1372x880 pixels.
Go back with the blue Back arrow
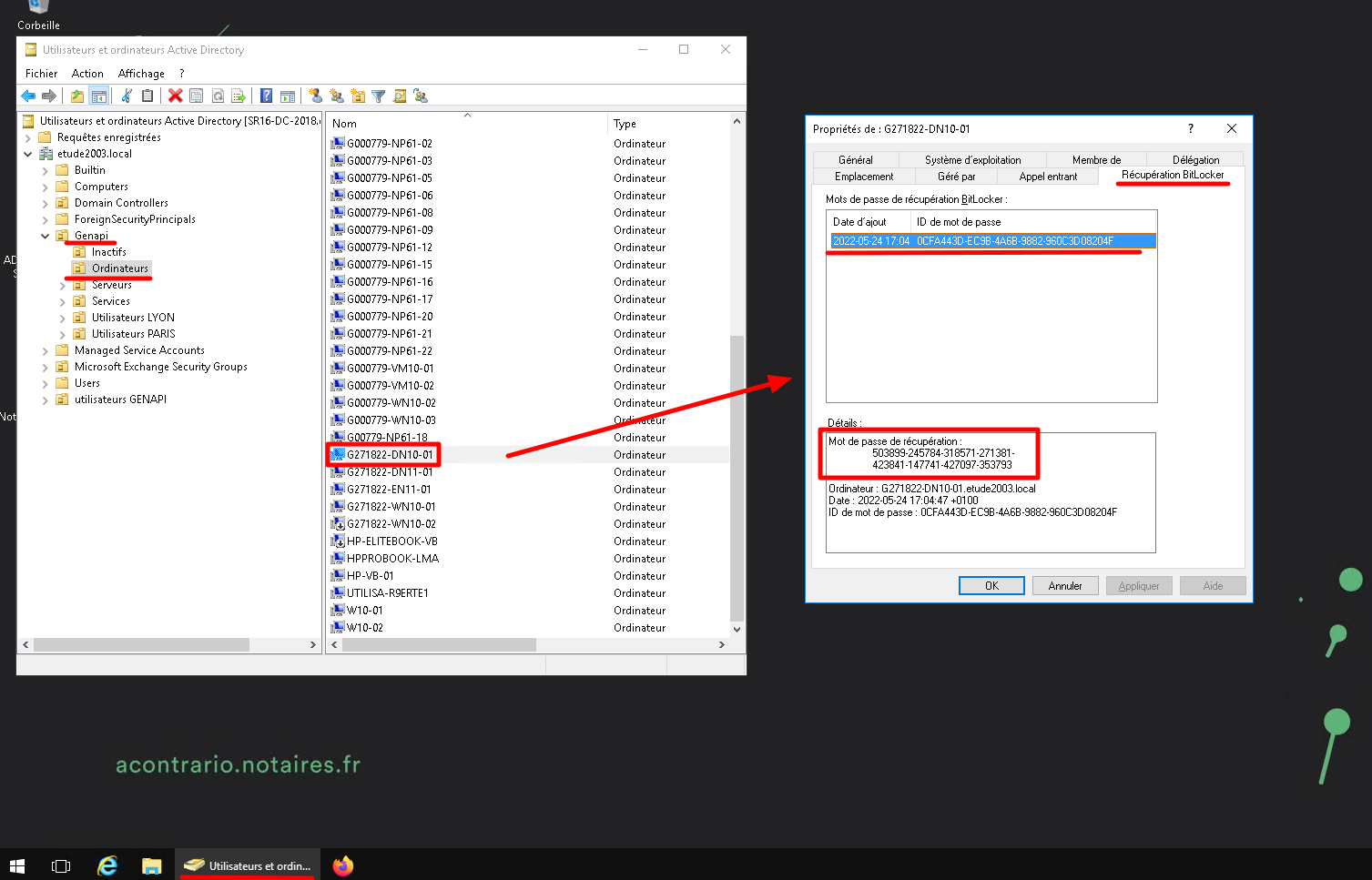point(28,96)
